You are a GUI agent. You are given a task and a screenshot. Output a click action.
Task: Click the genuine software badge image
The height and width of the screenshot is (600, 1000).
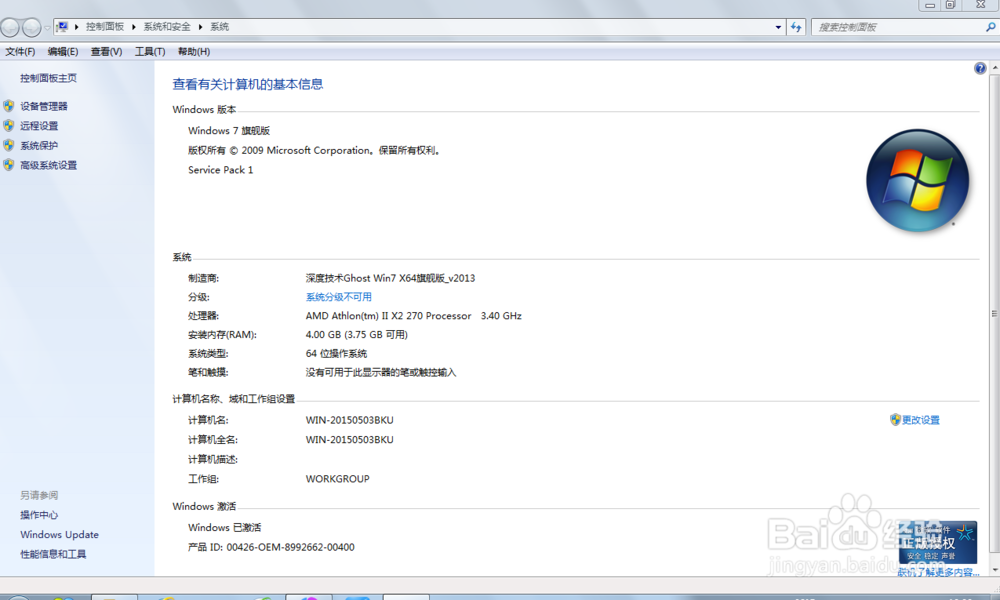tap(938, 543)
